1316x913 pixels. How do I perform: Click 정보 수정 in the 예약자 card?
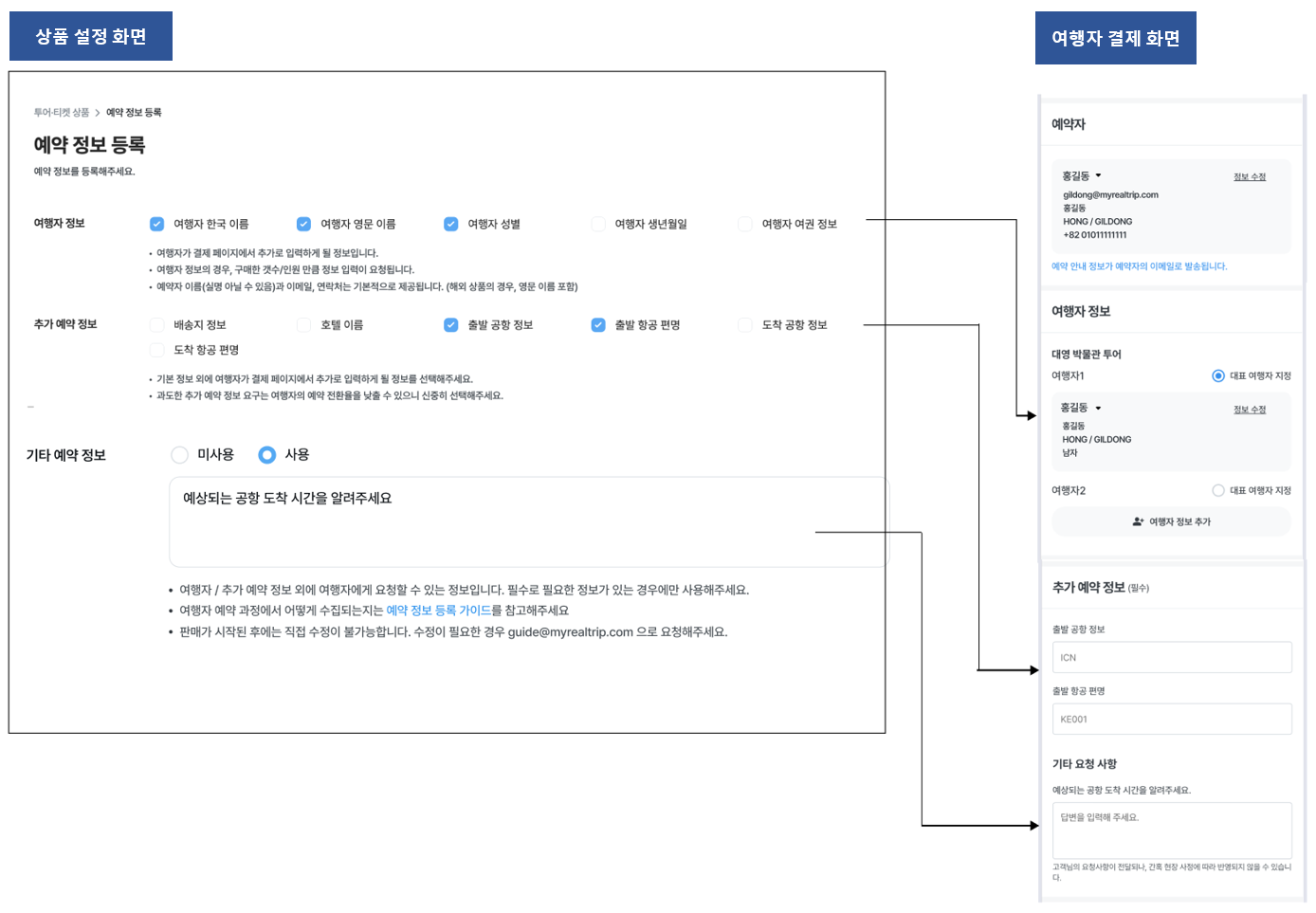coord(1249,177)
